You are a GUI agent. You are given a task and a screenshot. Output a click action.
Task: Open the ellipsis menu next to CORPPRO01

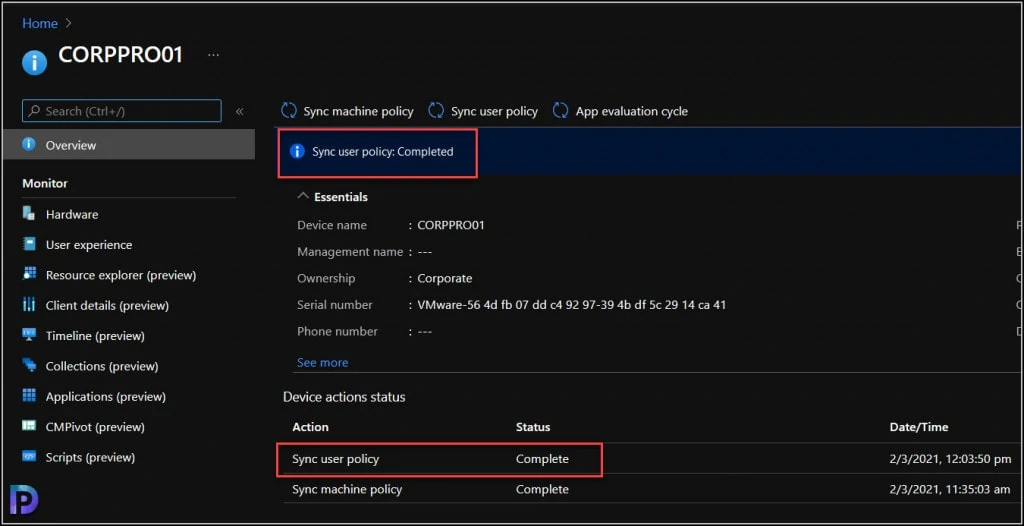(214, 55)
